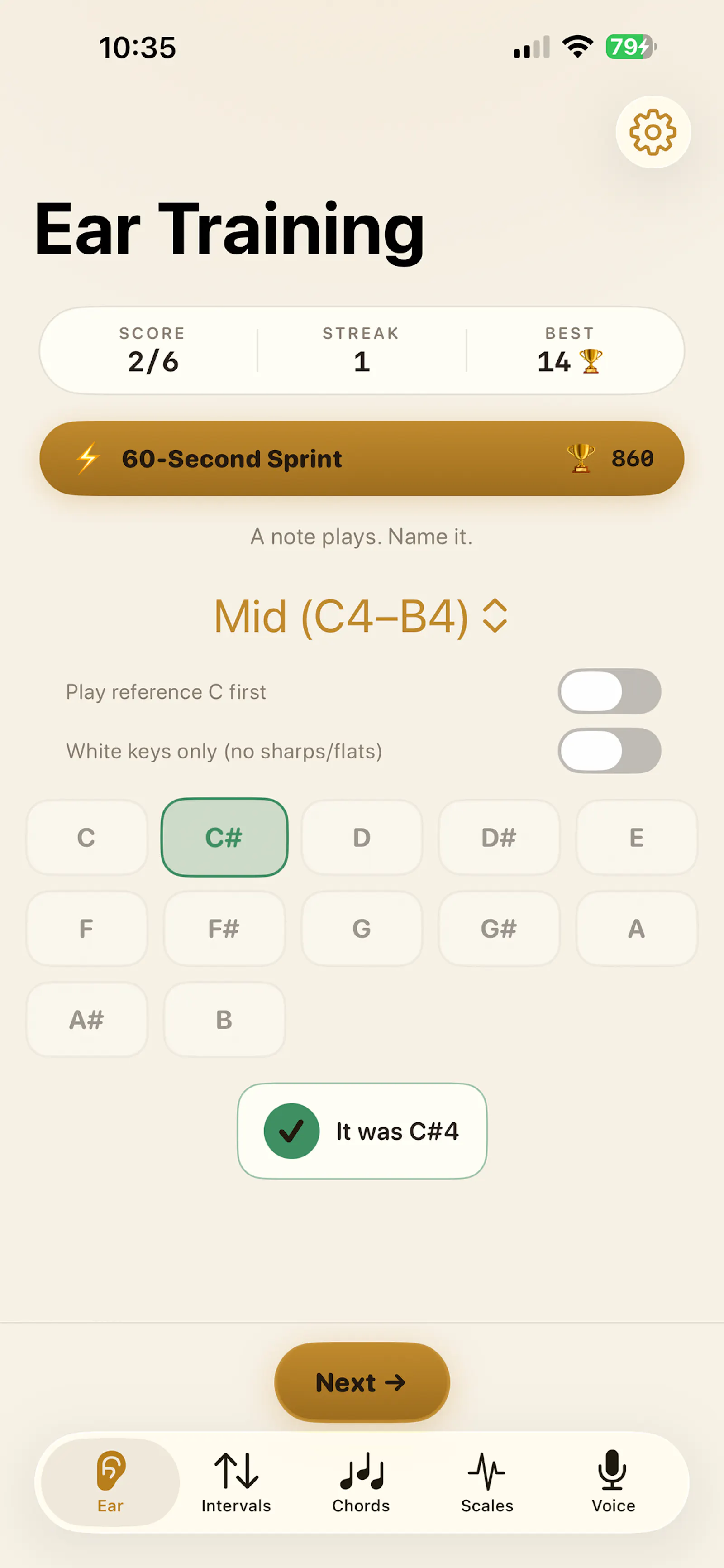Choose the F# note key
Viewport: 724px width, 1568px height.
pyautogui.click(x=224, y=929)
